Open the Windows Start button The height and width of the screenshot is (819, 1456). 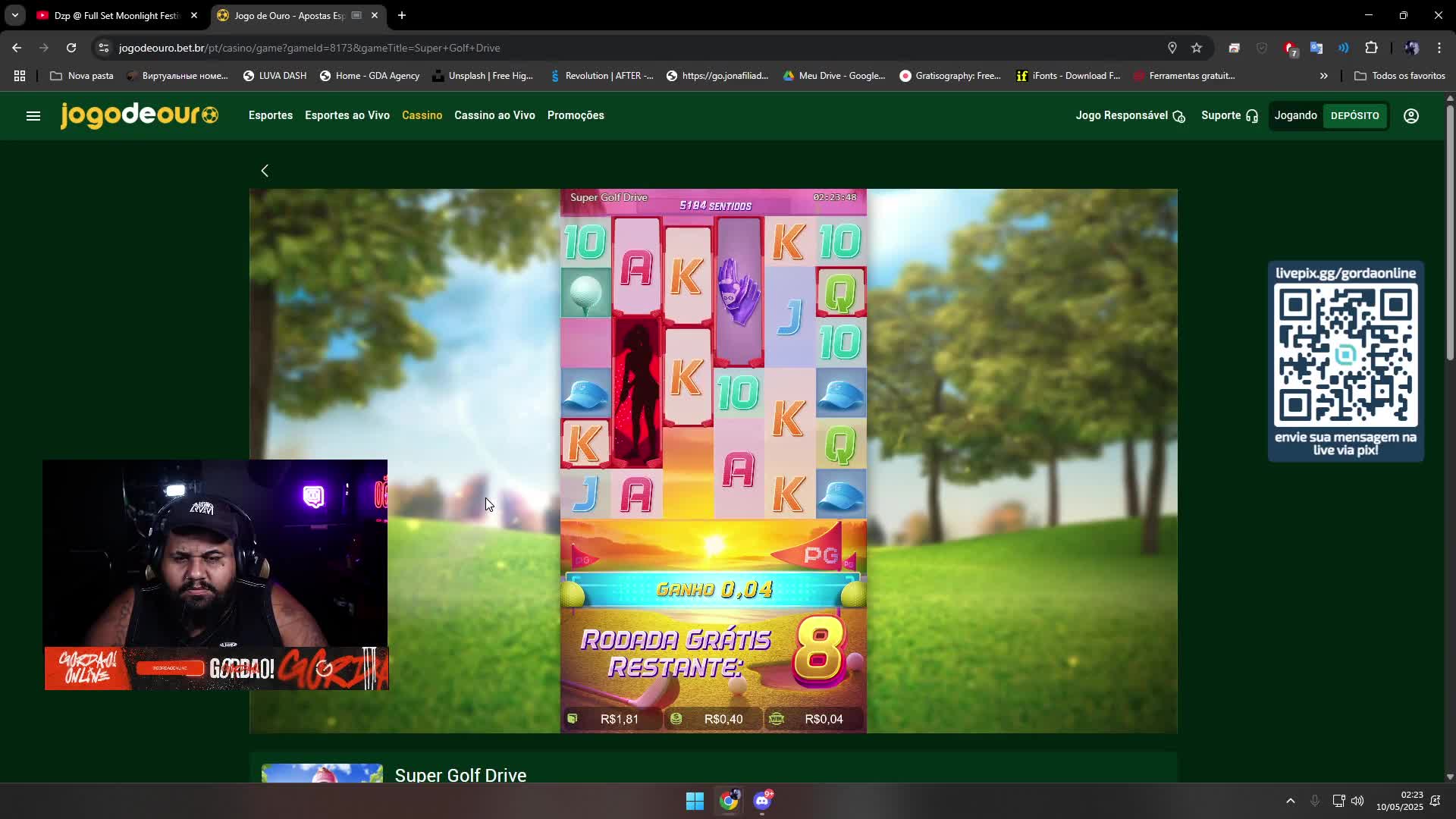pyautogui.click(x=695, y=801)
